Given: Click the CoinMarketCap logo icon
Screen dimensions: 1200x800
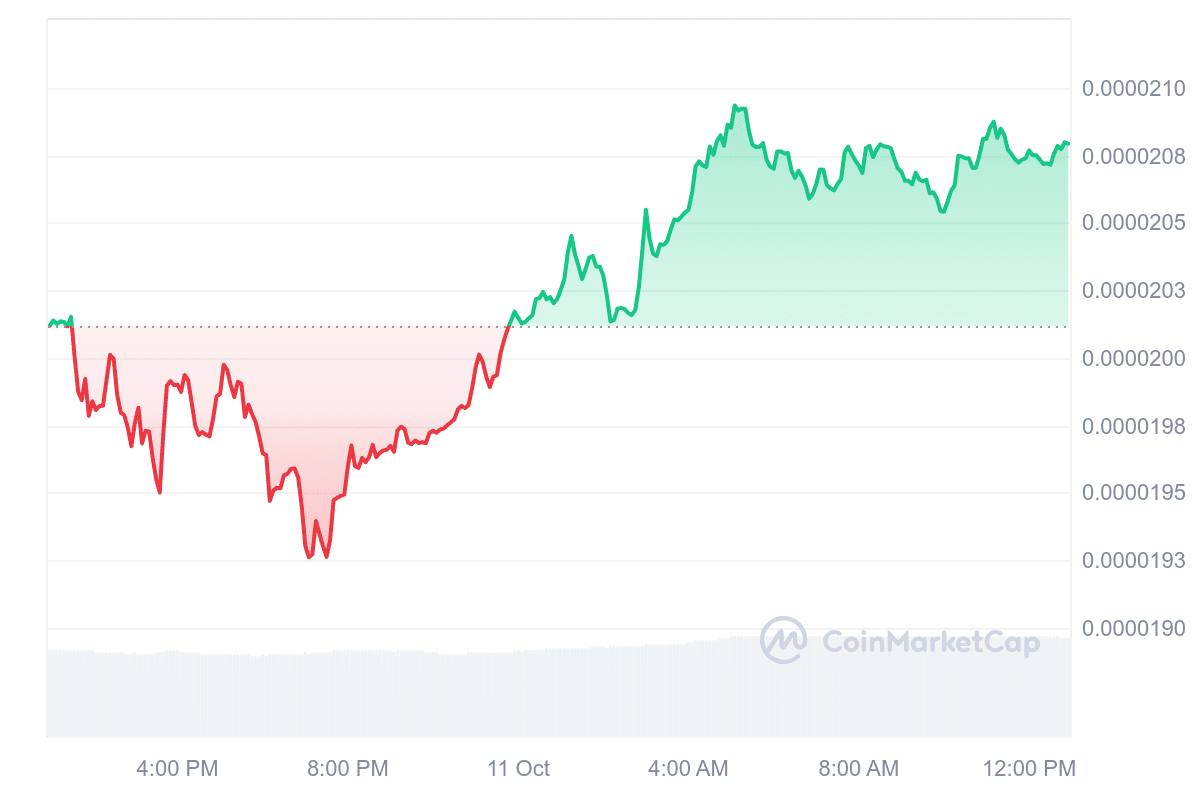Looking at the screenshot, I should 783,640.
